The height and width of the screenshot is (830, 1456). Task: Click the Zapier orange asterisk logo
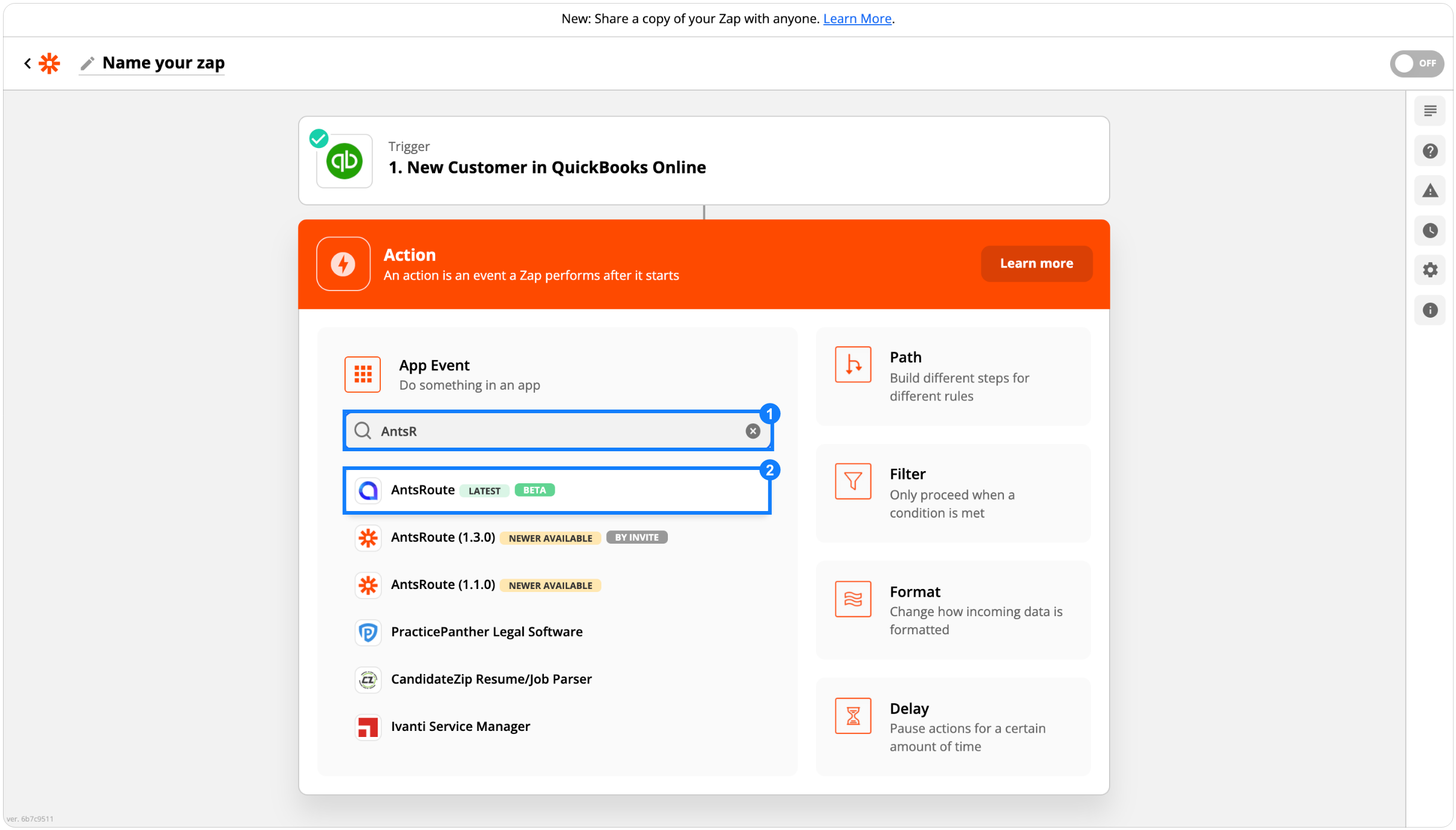pyautogui.click(x=50, y=63)
